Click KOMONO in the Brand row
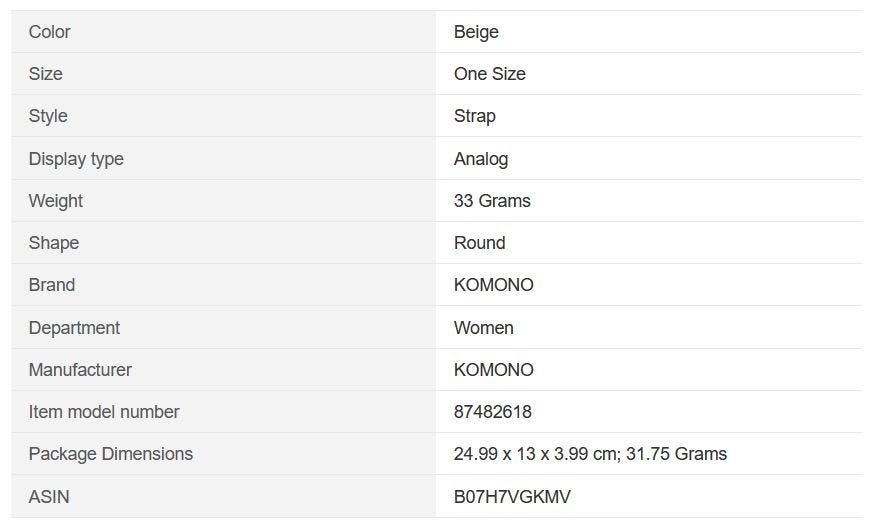 pyautogui.click(x=493, y=285)
